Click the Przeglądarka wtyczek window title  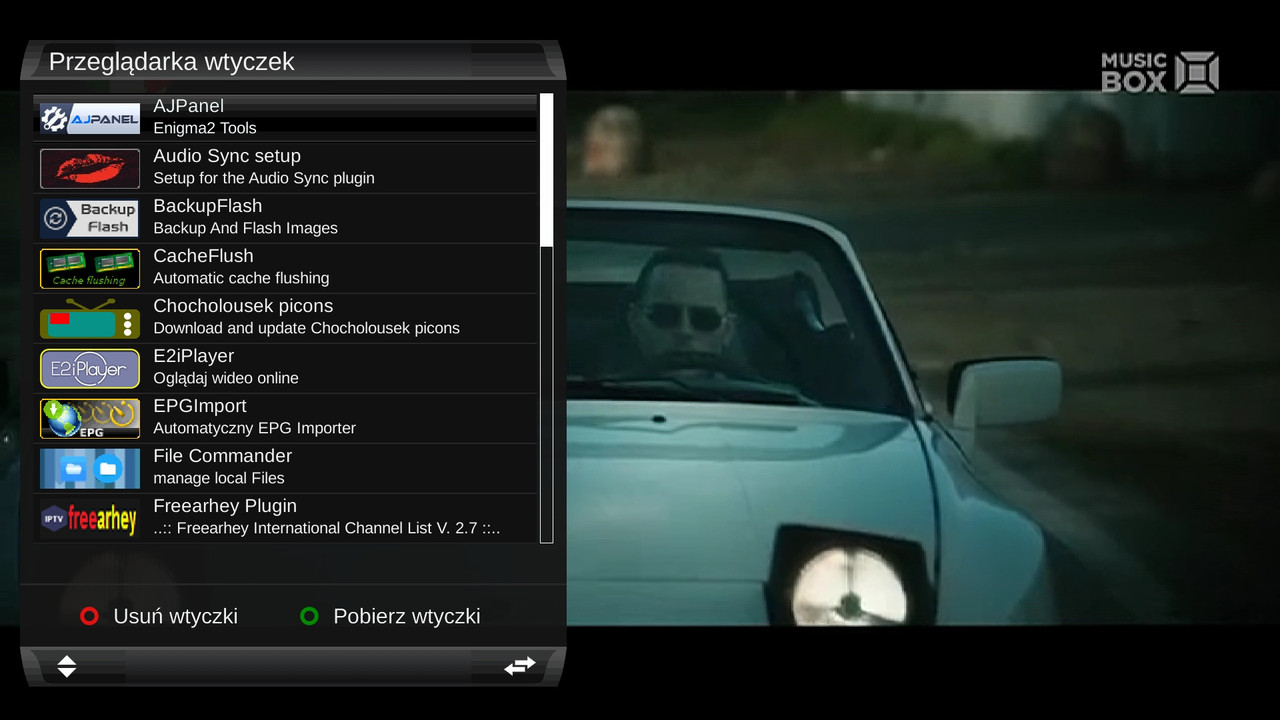(172, 62)
